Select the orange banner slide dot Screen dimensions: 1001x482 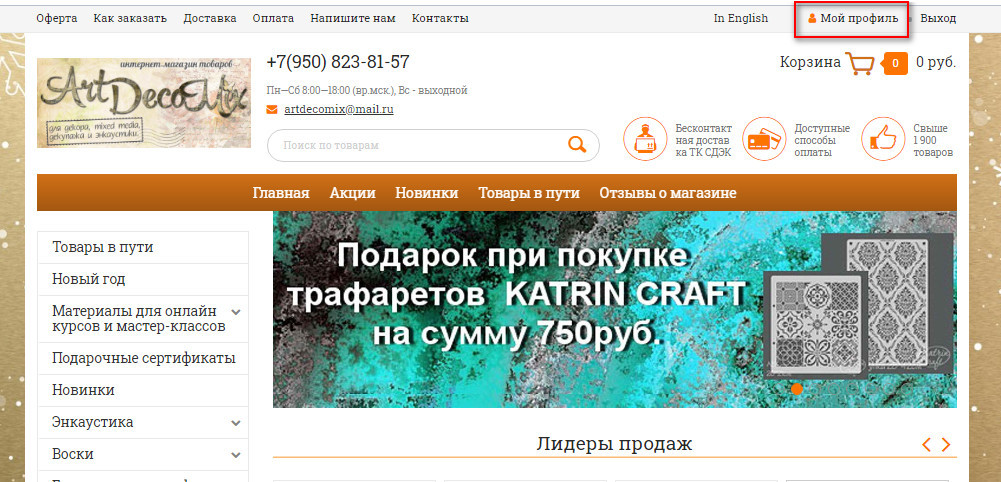[796, 388]
